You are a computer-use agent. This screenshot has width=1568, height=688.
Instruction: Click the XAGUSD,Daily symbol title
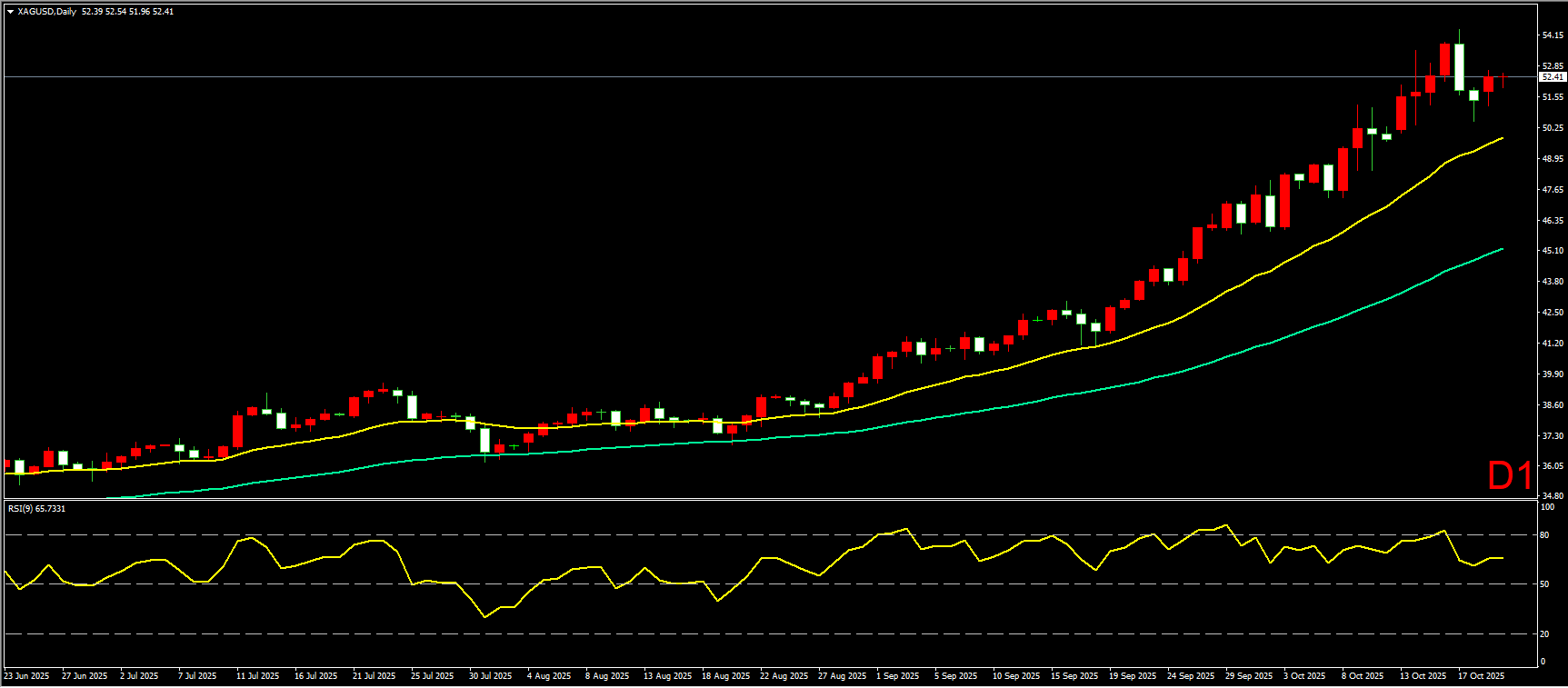[47, 12]
